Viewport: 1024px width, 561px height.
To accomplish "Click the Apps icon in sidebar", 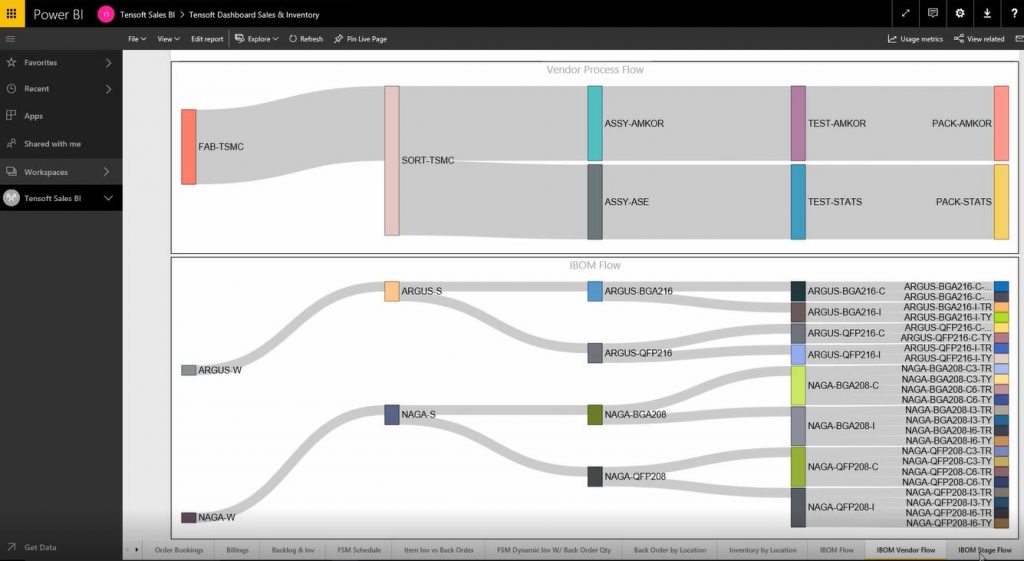I will 11,116.
